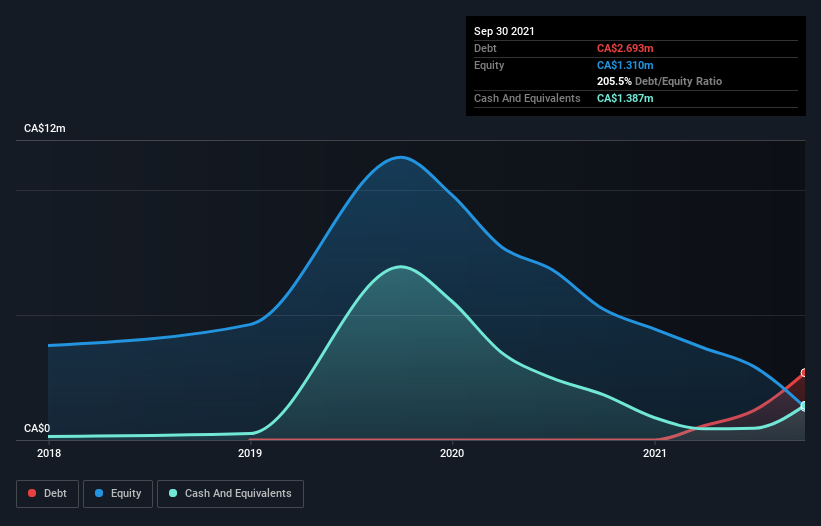Click the 205.5% Debt/Equity Ratio text
The width and height of the screenshot is (821, 526).
point(659,81)
